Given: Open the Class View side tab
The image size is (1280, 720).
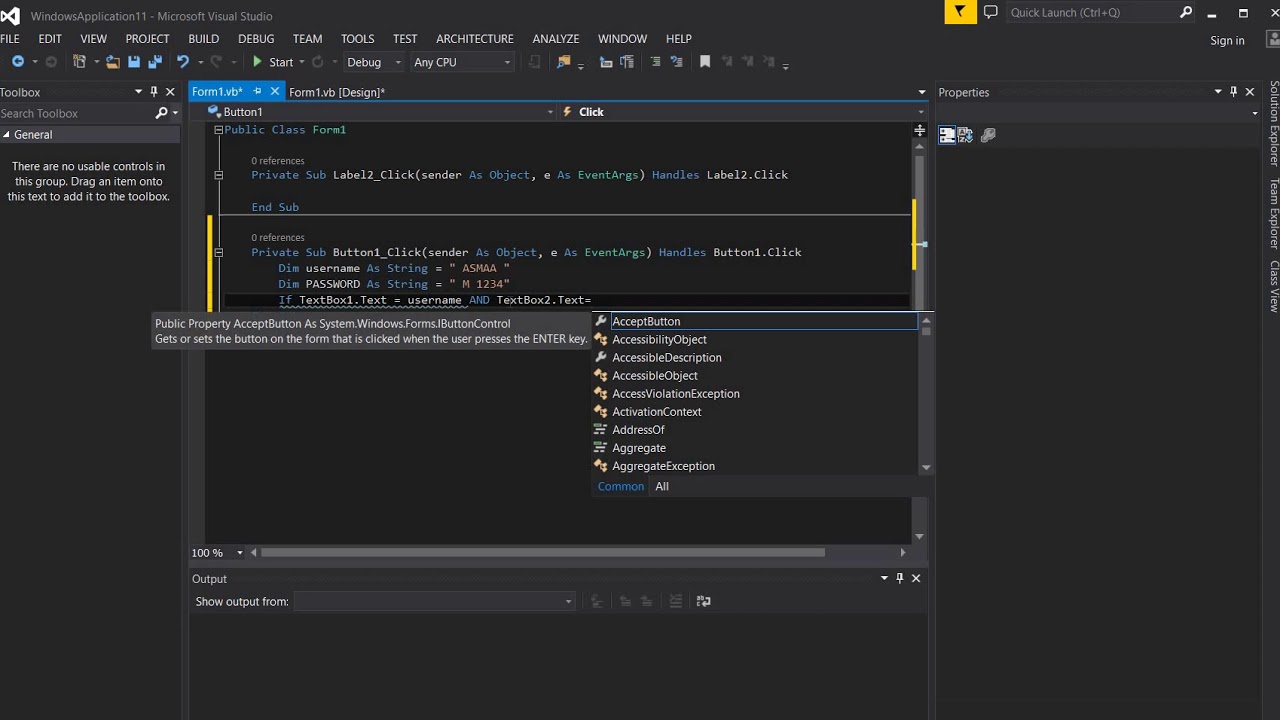Looking at the screenshot, I should tap(1274, 286).
